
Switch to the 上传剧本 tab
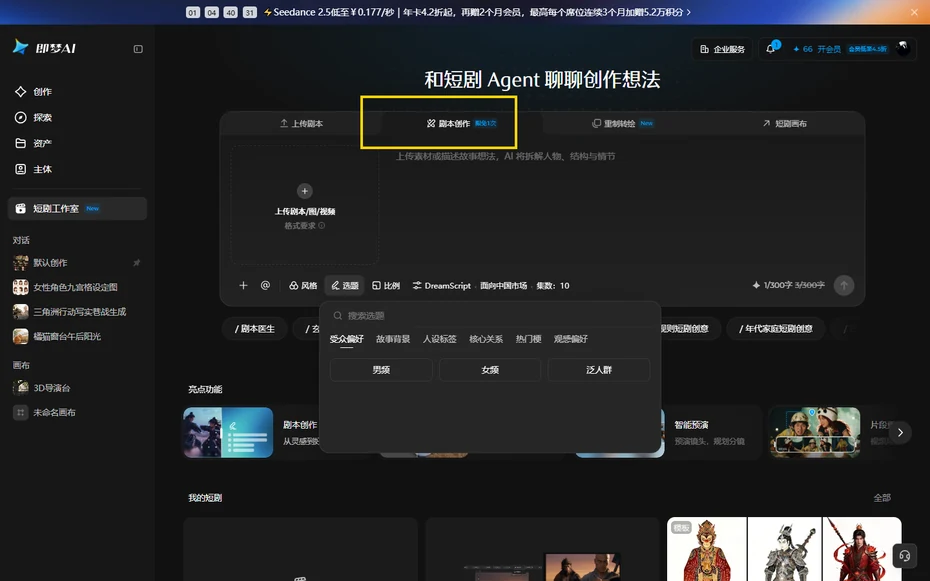click(301, 123)
